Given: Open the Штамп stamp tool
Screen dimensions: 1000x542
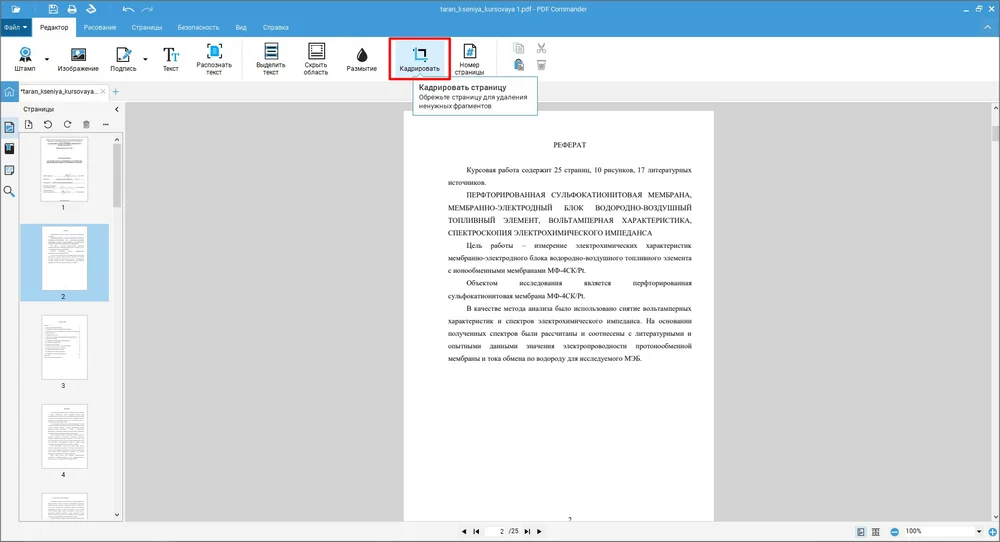Looking at the screenshot, I should click(25, 59).
